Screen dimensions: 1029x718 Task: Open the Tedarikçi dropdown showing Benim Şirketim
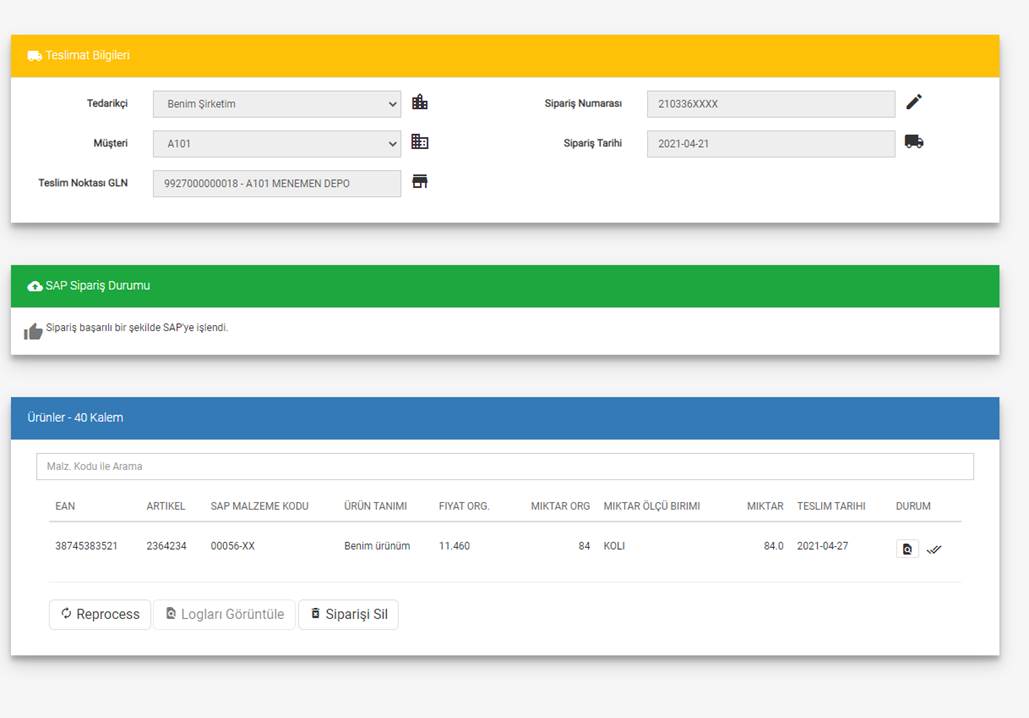pos(277,104)
